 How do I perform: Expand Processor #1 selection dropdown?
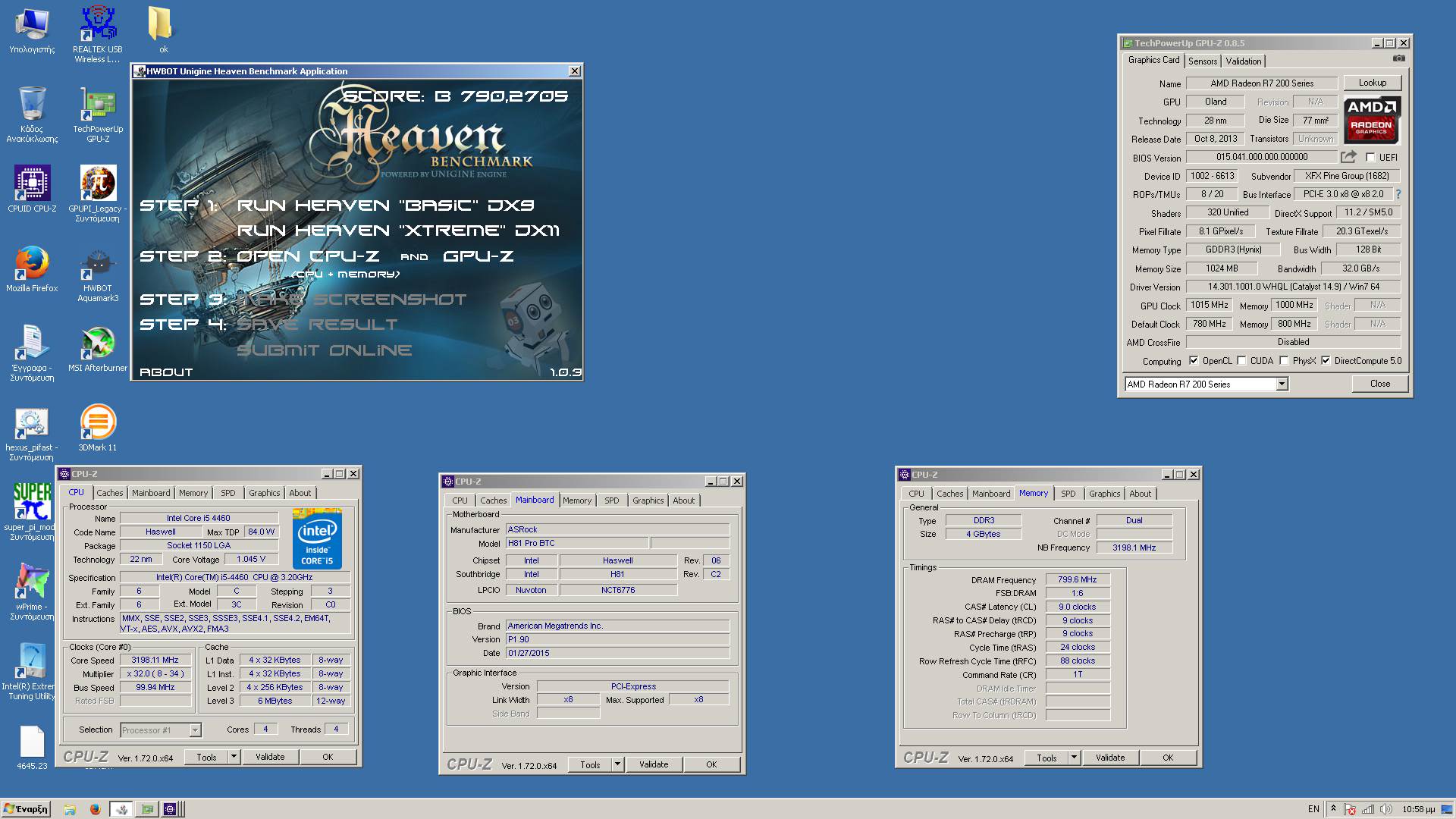[x=195, y=730]
